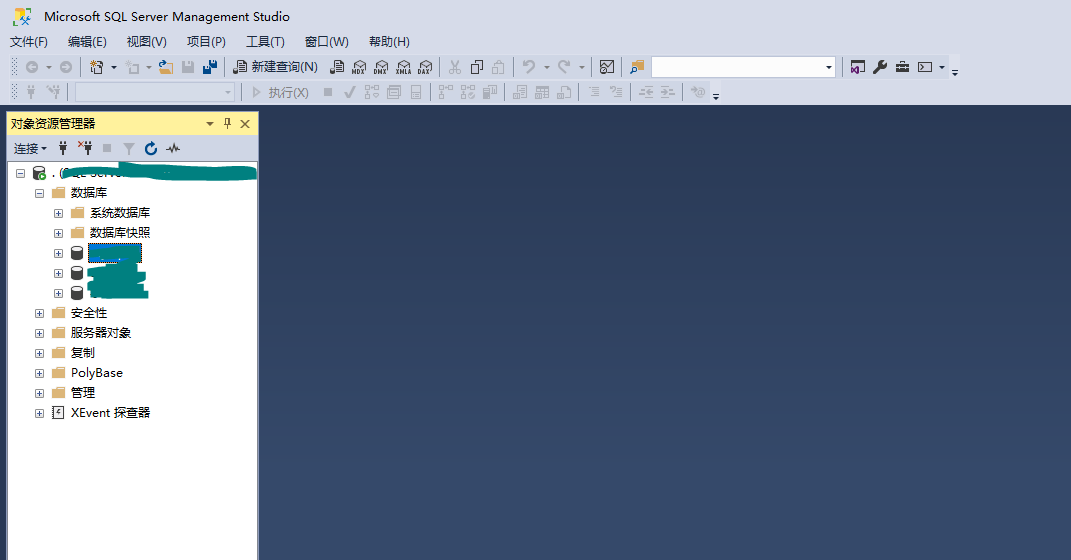Expand the XEvent 探查器 node
The width and height of the screenshot is (1071, 560).
tap(40, 413)
